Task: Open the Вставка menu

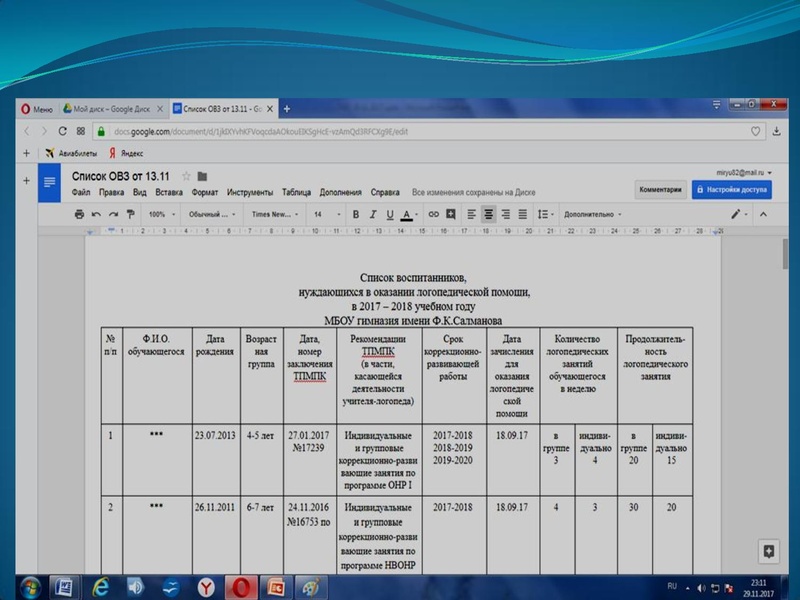Action: (x=169, y=191)
